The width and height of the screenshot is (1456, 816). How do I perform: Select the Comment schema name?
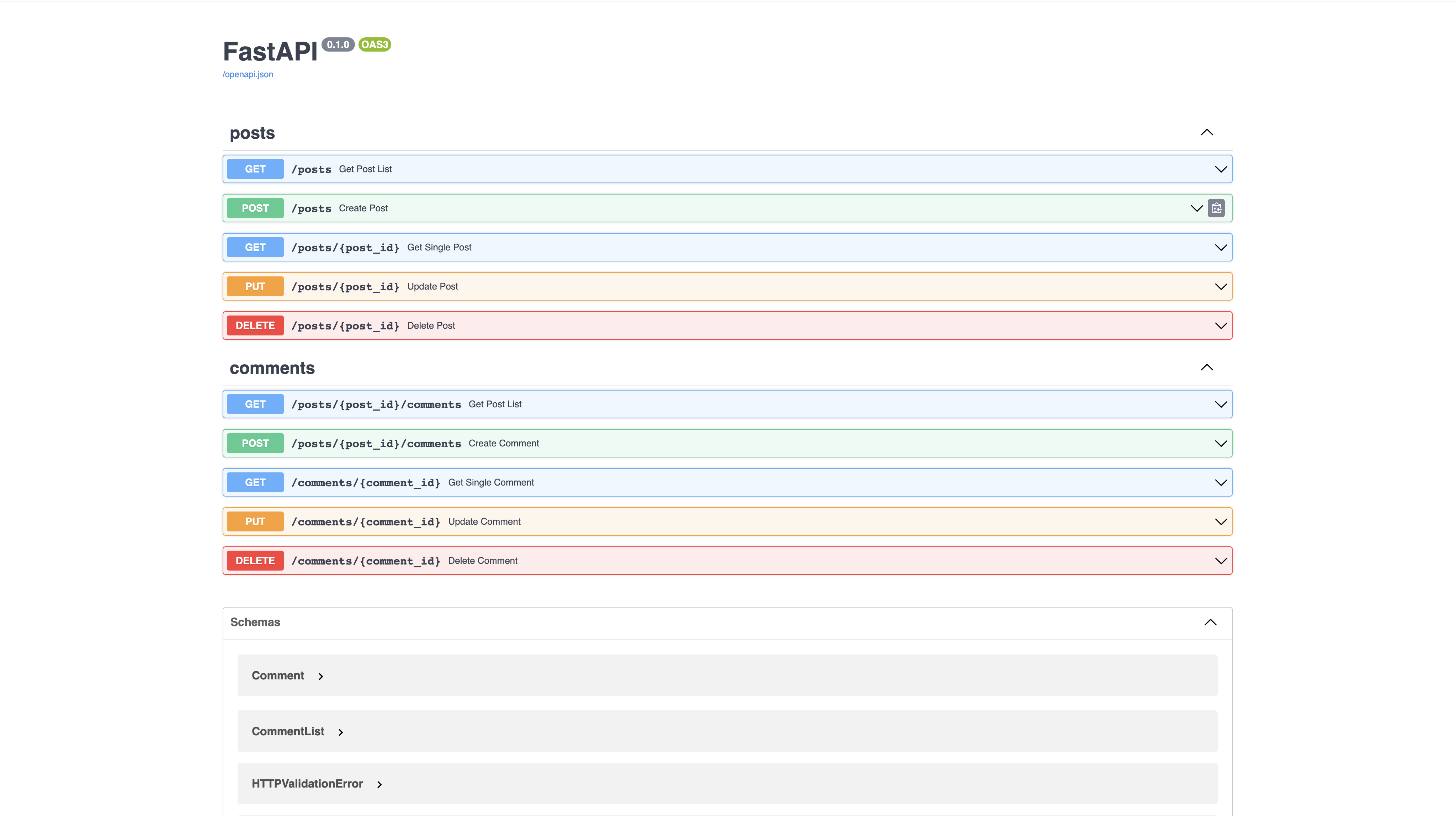pyautogui.click(x=277, y=676)
